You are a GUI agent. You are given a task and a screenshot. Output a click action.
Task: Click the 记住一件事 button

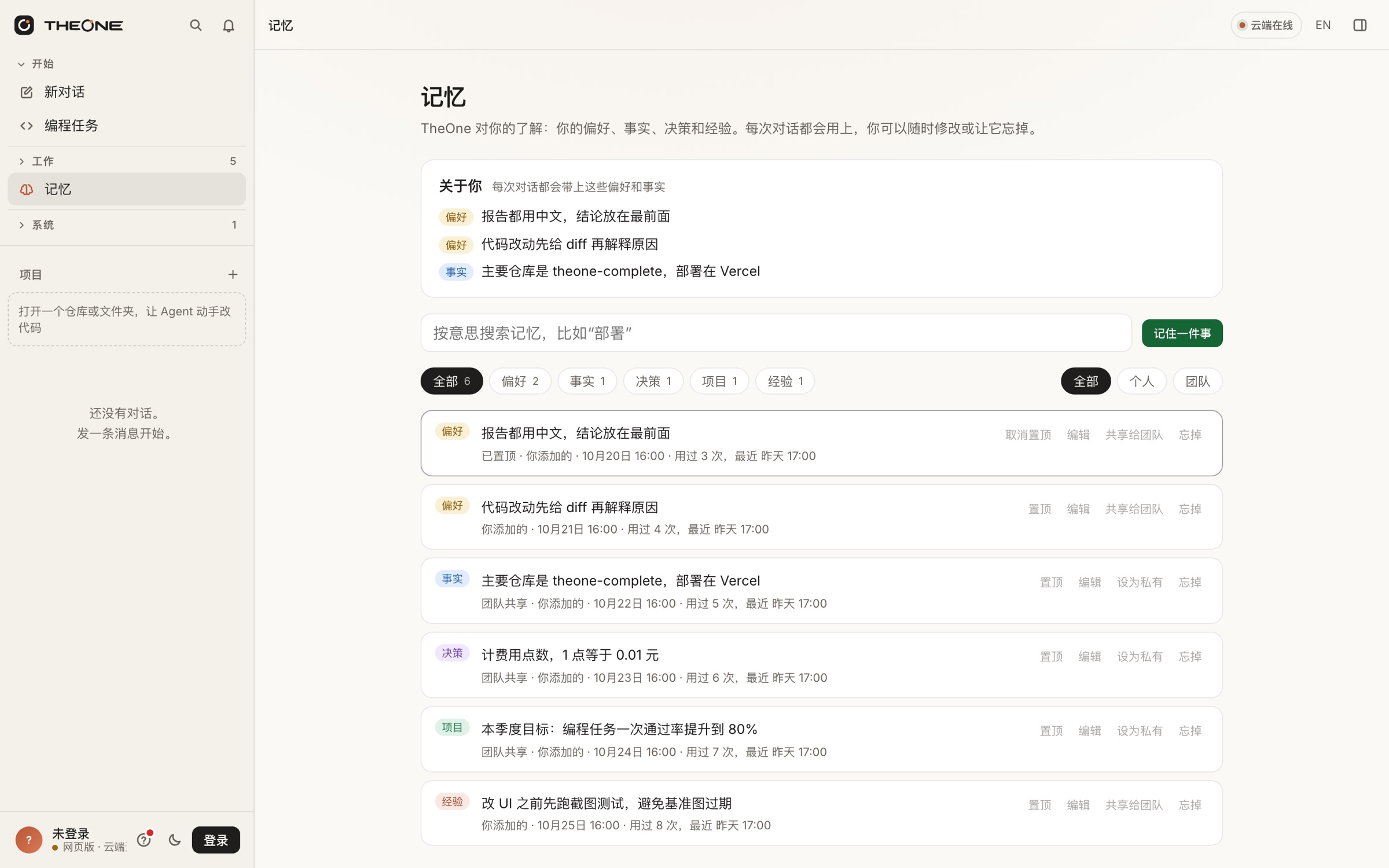(x=1182, y=333)
